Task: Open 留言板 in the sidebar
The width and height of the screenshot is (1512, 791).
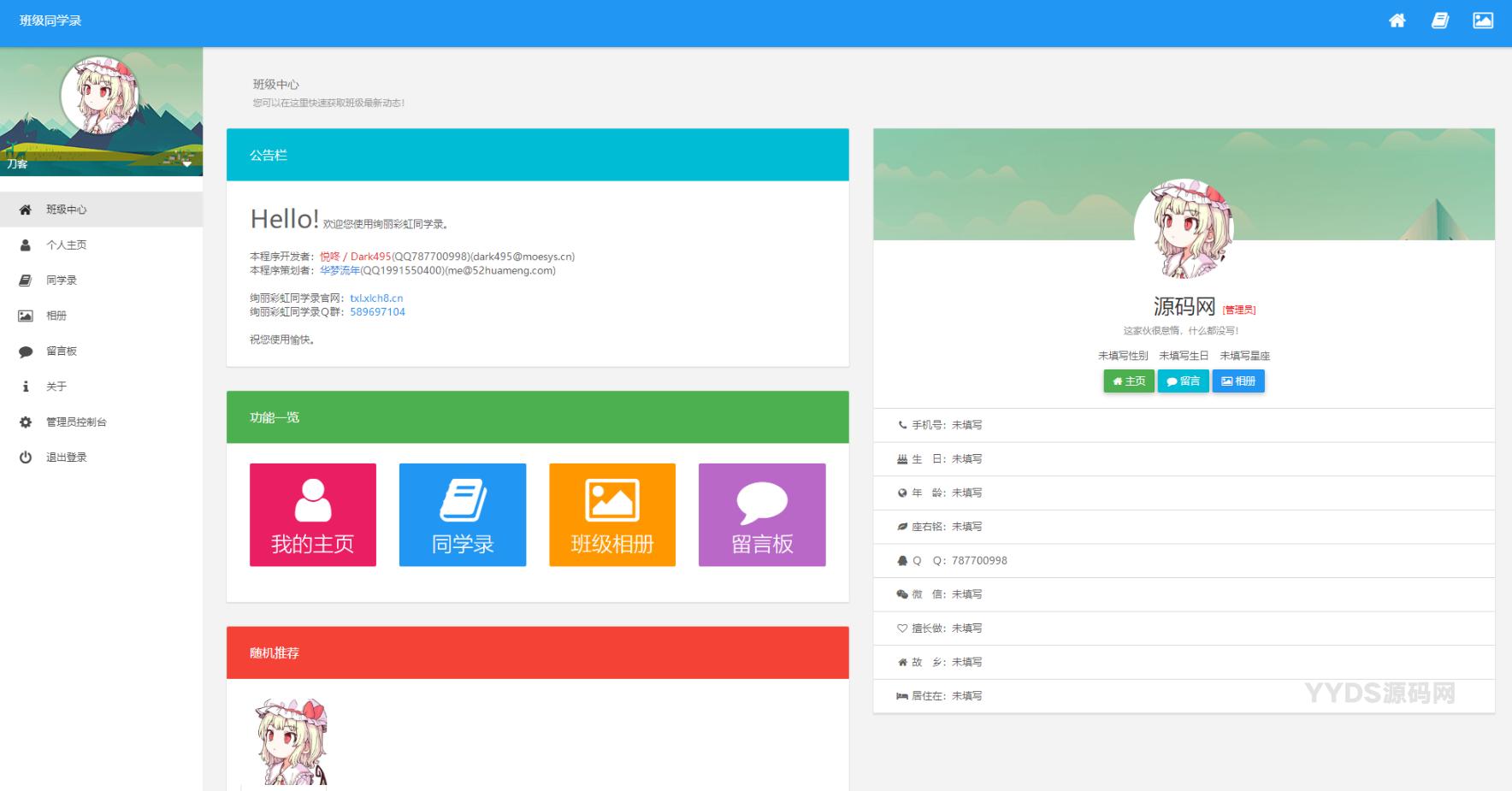Action: click(61, 351)
